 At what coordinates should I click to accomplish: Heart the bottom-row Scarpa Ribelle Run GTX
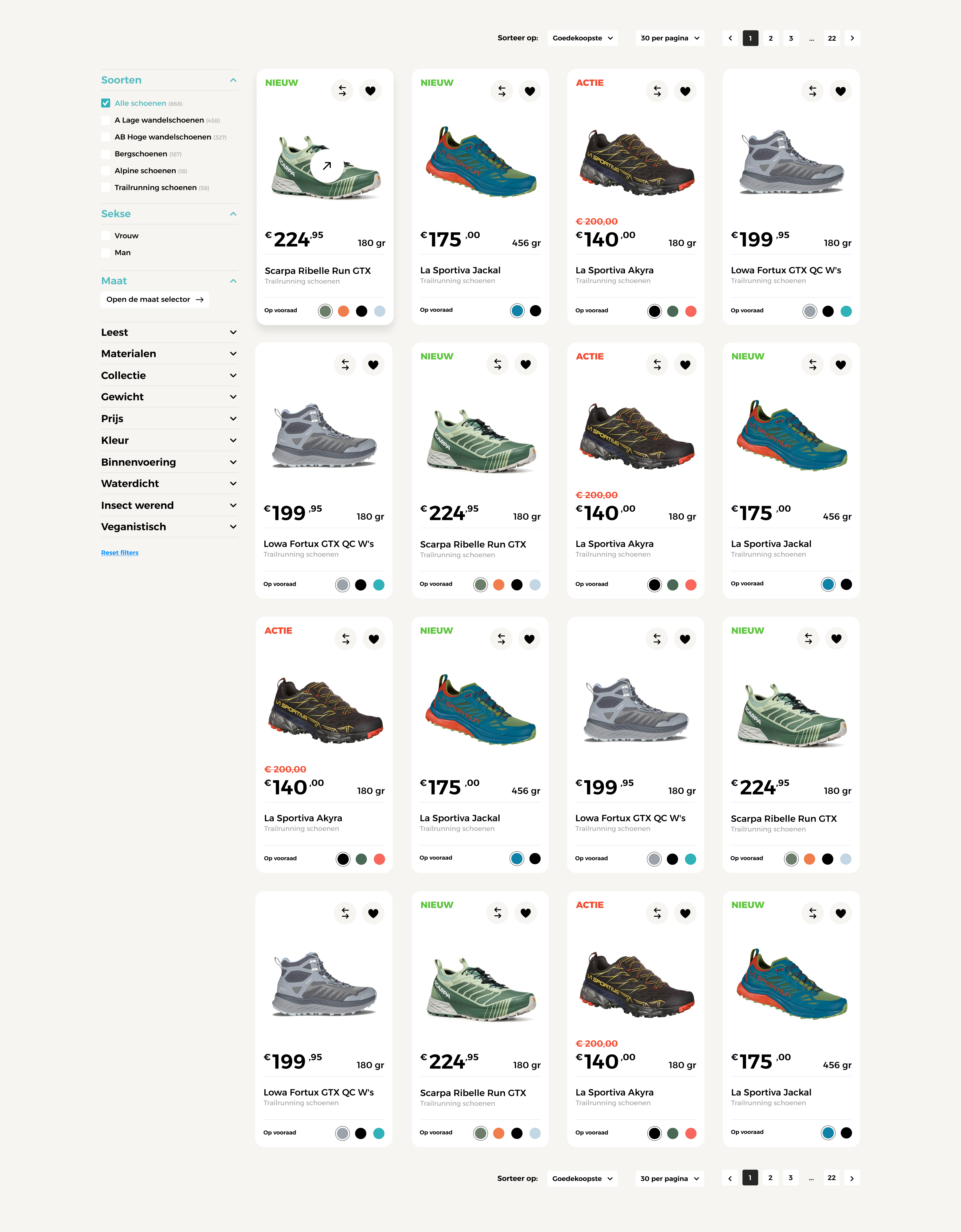(x=526, y=913)
